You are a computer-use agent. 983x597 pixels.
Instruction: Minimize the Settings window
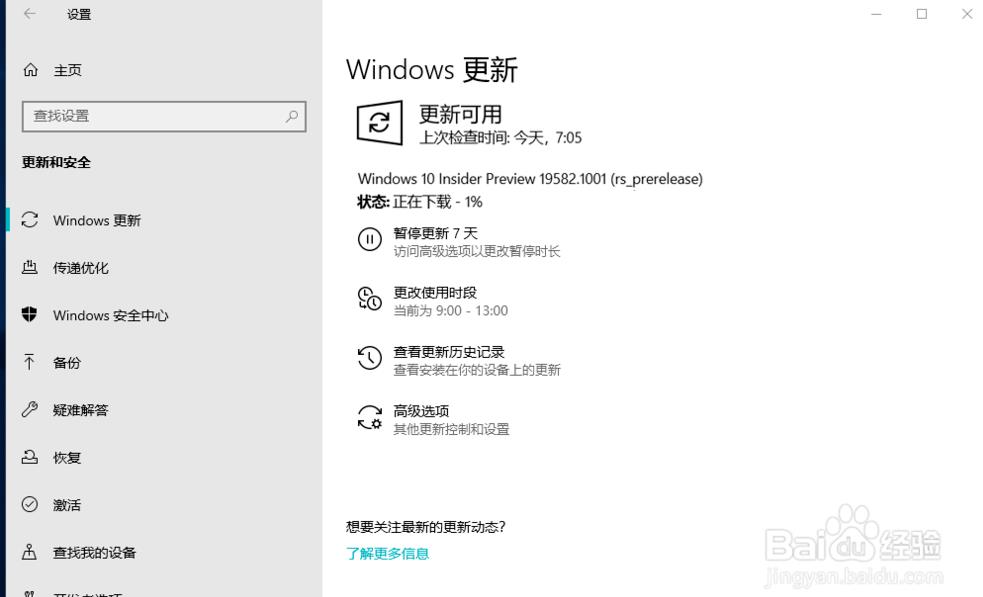coord(876,14)
